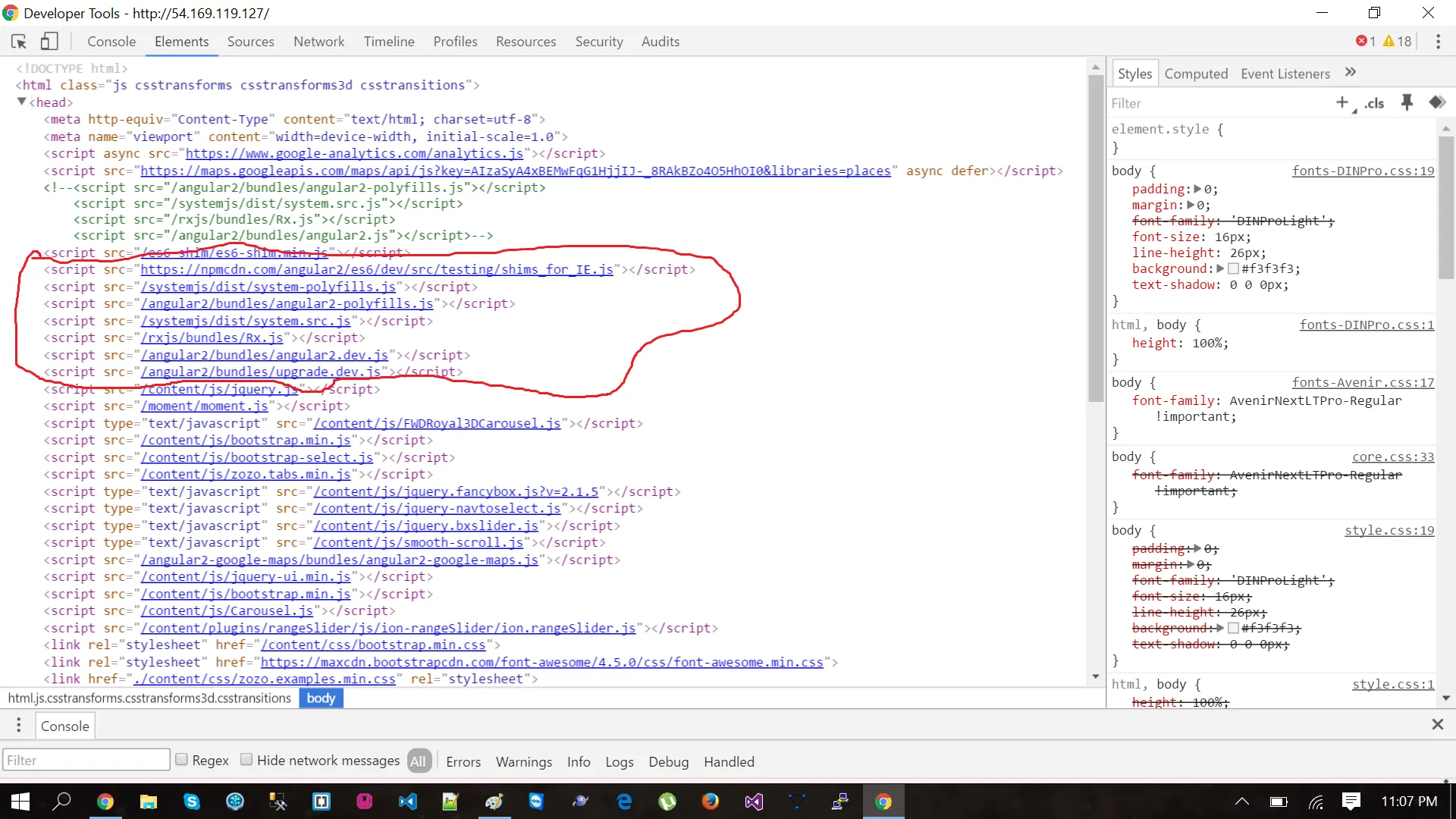
Task: Close the console drawer
Action: click(1437, 724)
